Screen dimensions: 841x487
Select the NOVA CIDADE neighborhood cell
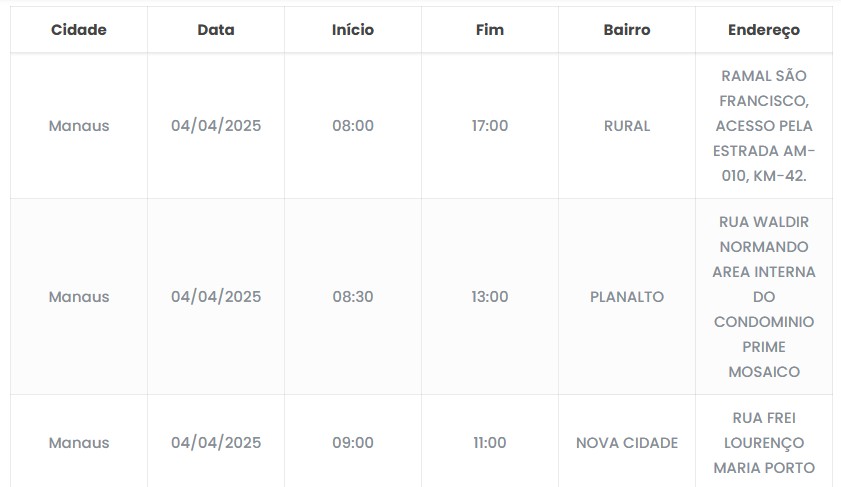627,443
